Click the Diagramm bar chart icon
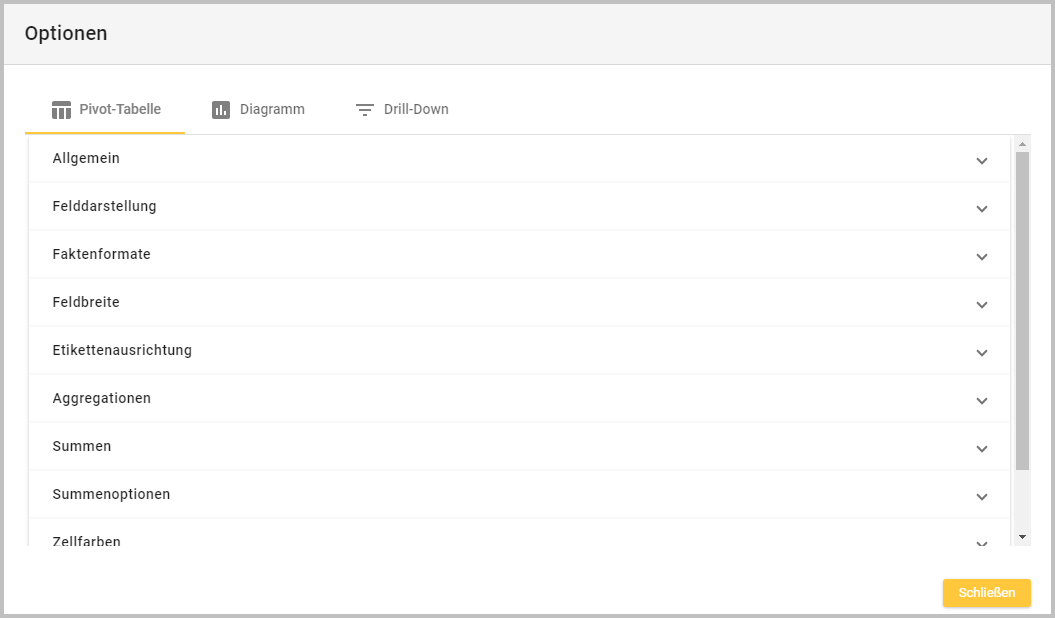The image size is (1055, 618). tap(221, 110)
